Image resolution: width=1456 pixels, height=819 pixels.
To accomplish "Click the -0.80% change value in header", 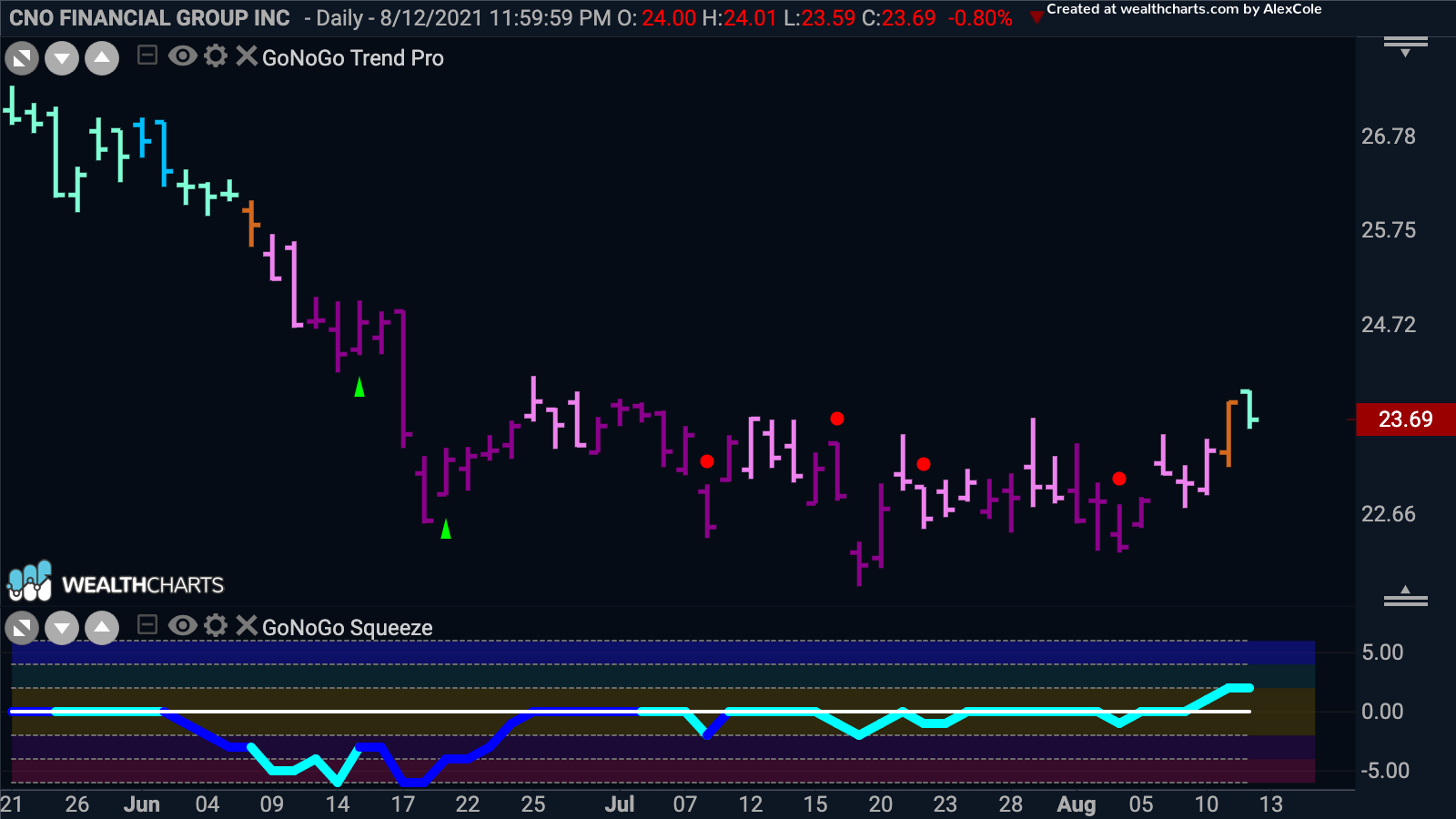I will pyautogui.click(x=980, y=18).
